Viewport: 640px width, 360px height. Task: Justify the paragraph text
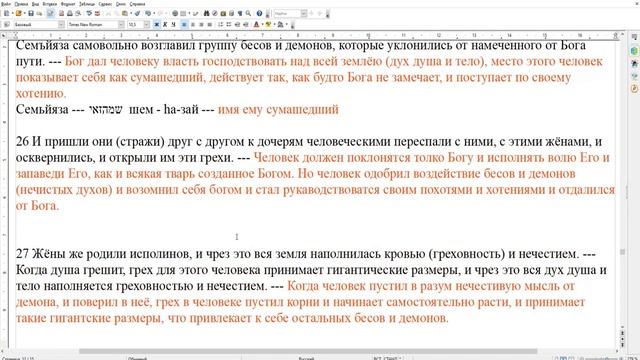(x=209, y=24)
